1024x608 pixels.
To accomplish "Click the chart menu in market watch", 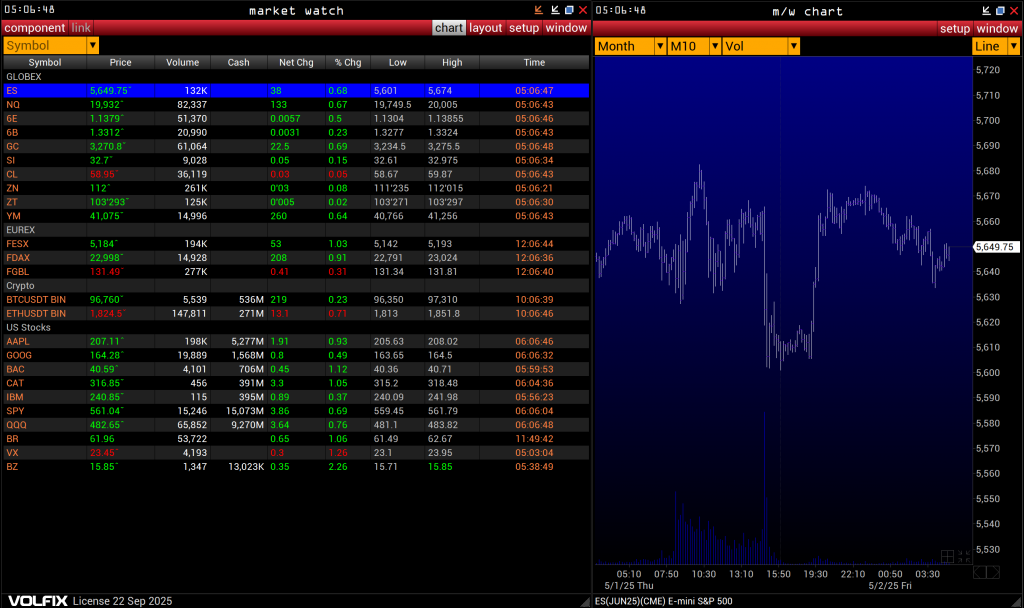I will (x=449, y=27).
